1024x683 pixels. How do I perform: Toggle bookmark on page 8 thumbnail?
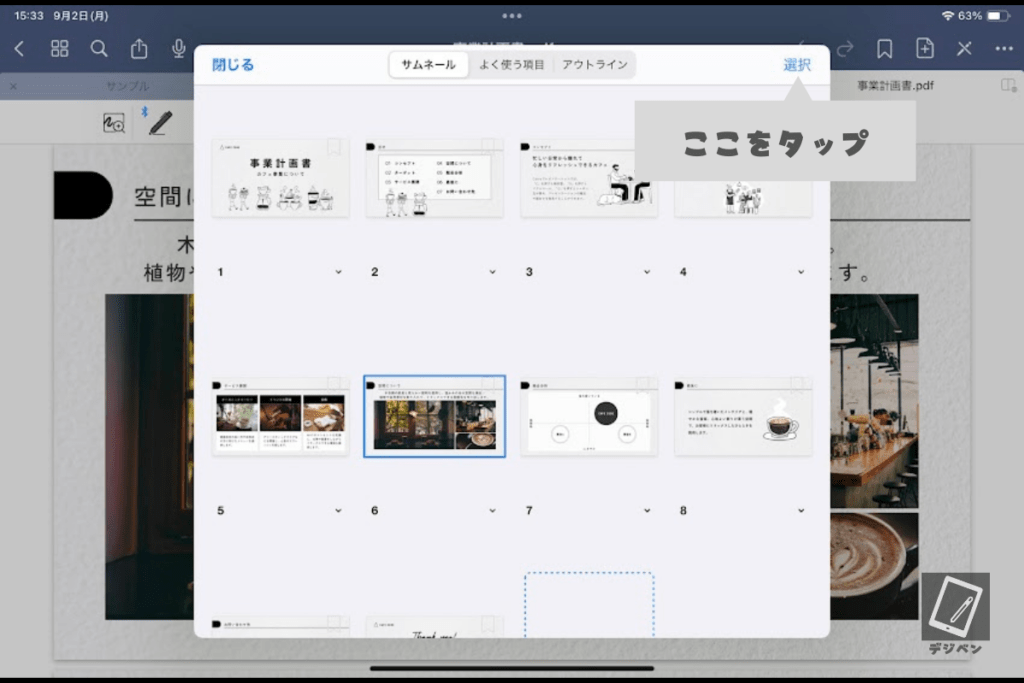pyautogui.click(x=796, y=385)
